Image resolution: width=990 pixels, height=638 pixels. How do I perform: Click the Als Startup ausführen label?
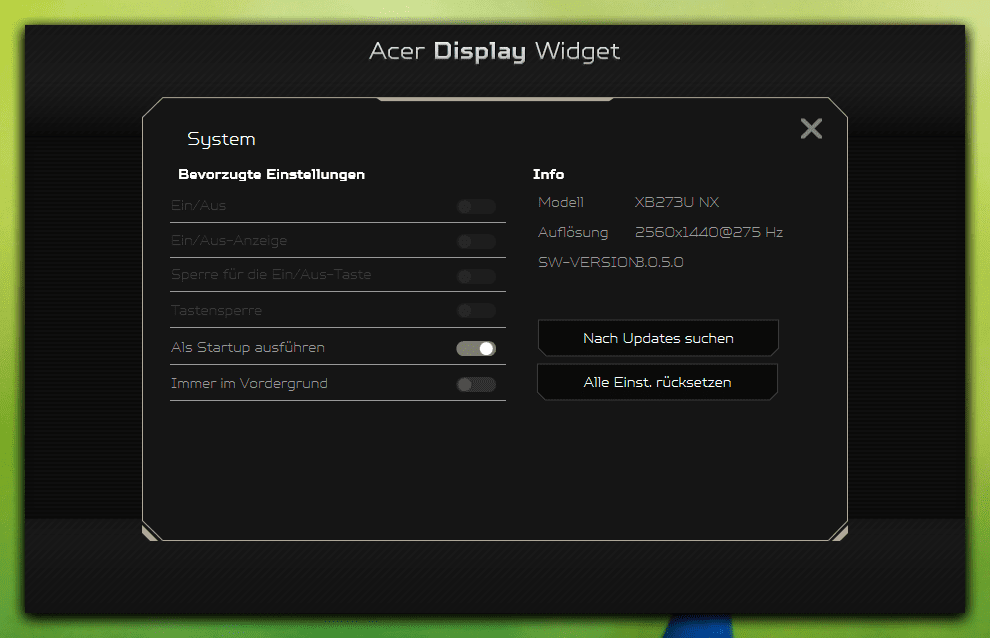point(248,347)
